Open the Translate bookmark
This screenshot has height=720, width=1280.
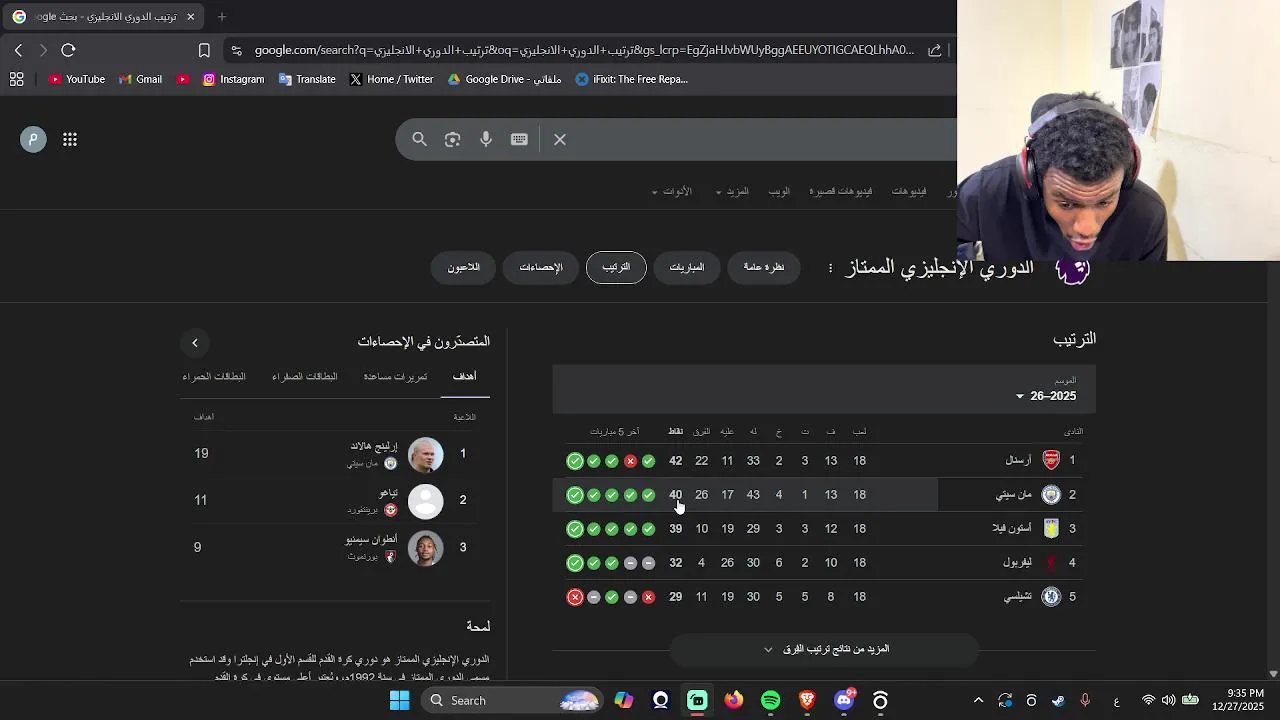(x=307, y=79)
